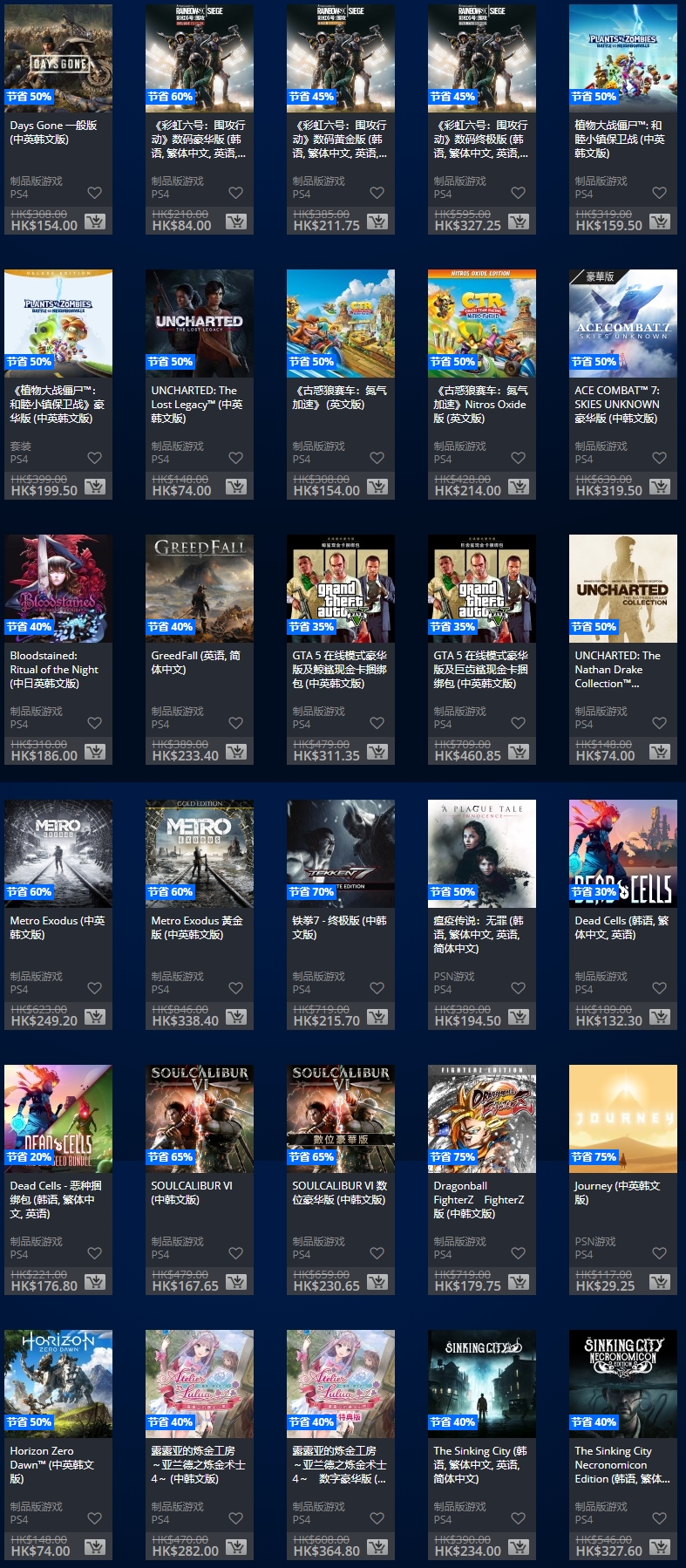The width and height of the screenshot is (686, 1568).
Task: Add Dead Cells HK$132.30 to cart
Action: [x=660, y=1017]
